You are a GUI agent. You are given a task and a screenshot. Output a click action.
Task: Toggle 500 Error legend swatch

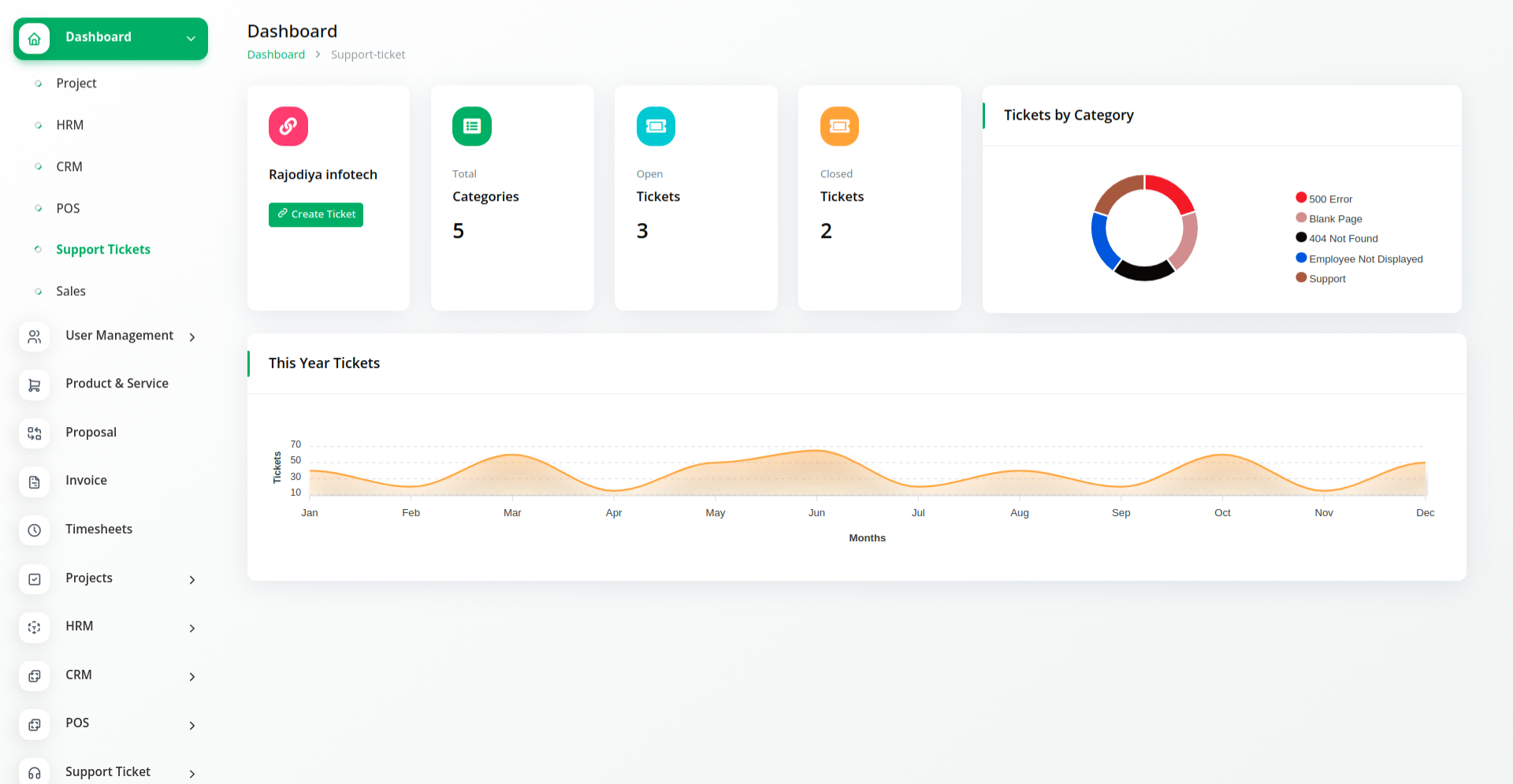click(x=1301, y=198)
